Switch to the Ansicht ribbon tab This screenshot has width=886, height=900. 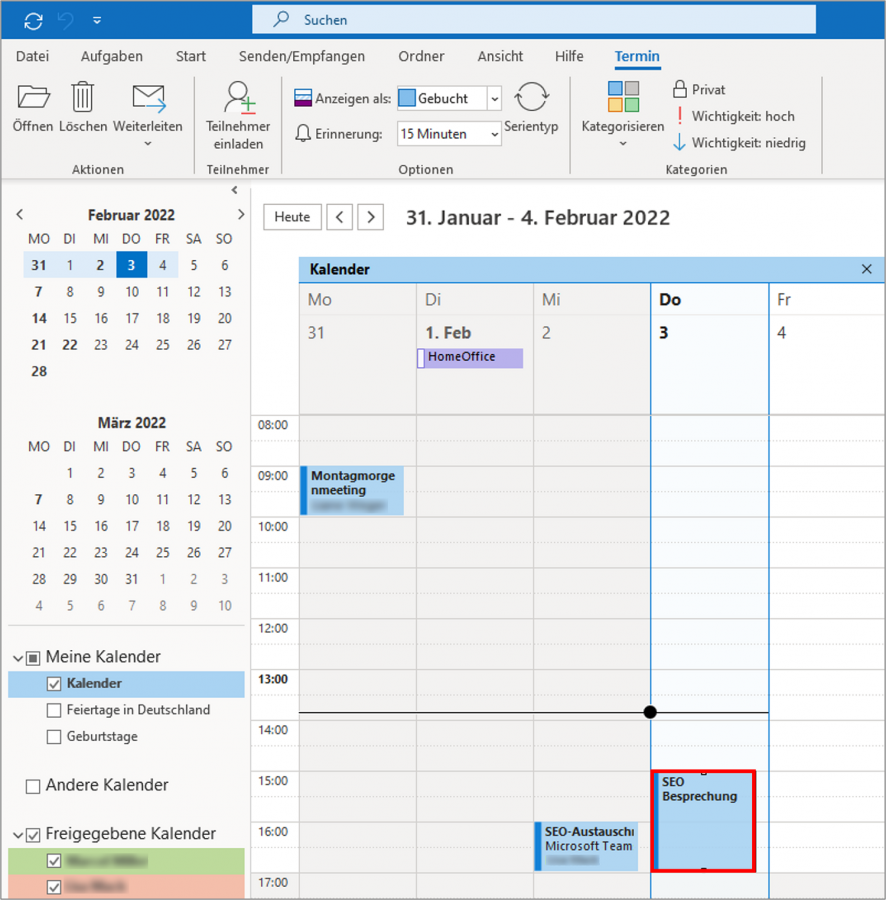click(500, 57)
